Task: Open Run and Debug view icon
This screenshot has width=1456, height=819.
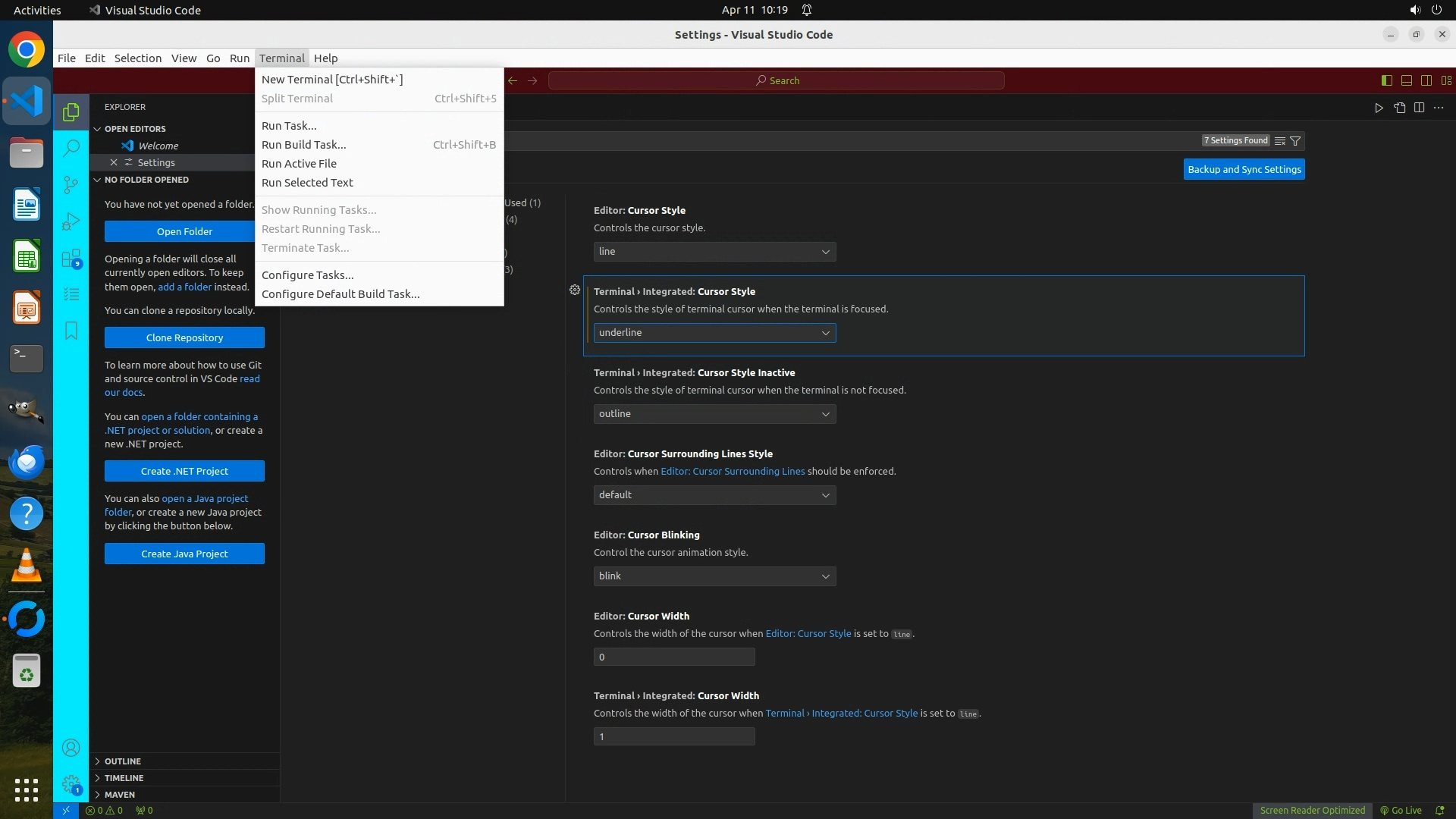Action: (71, 221)
